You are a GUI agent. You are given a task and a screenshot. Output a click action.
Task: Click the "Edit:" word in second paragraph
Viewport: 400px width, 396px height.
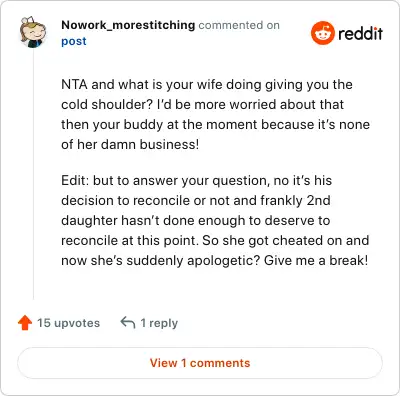pos(75,180)
